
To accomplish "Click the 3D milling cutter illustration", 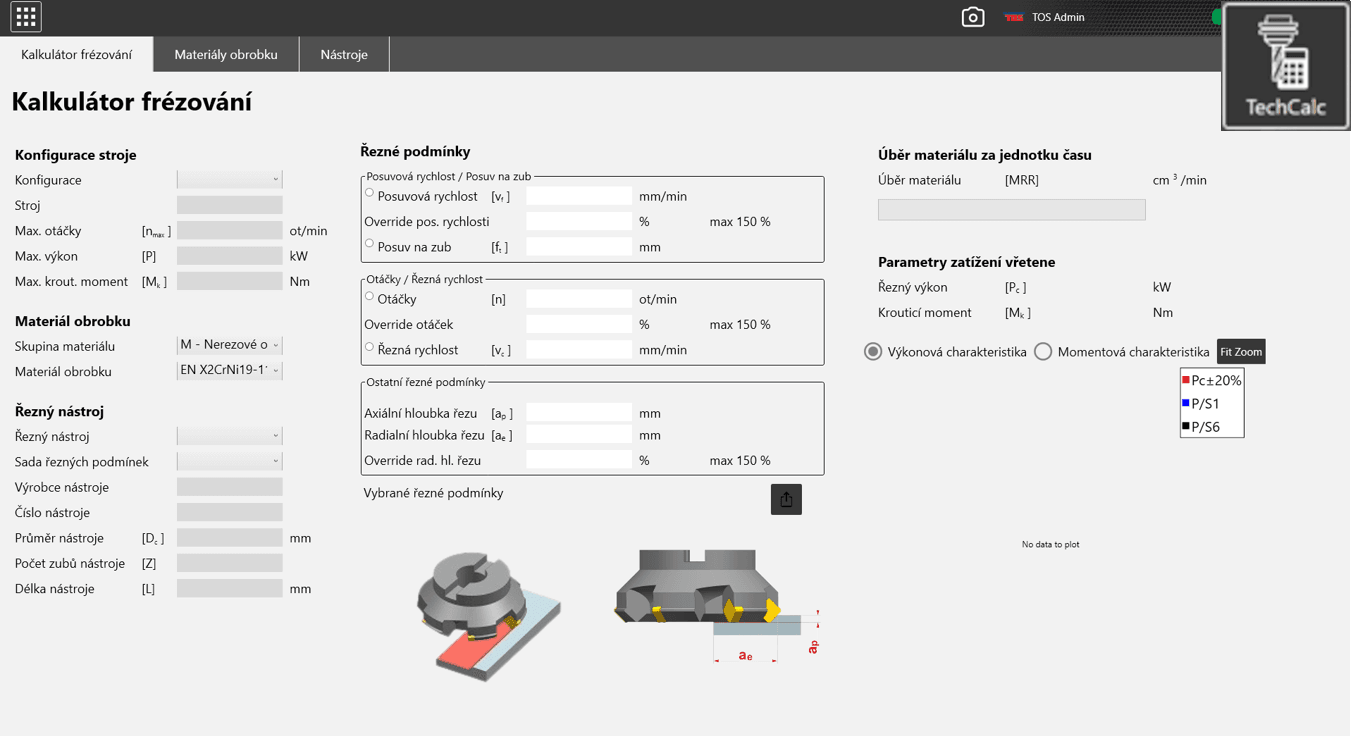I will click(488, 614).
